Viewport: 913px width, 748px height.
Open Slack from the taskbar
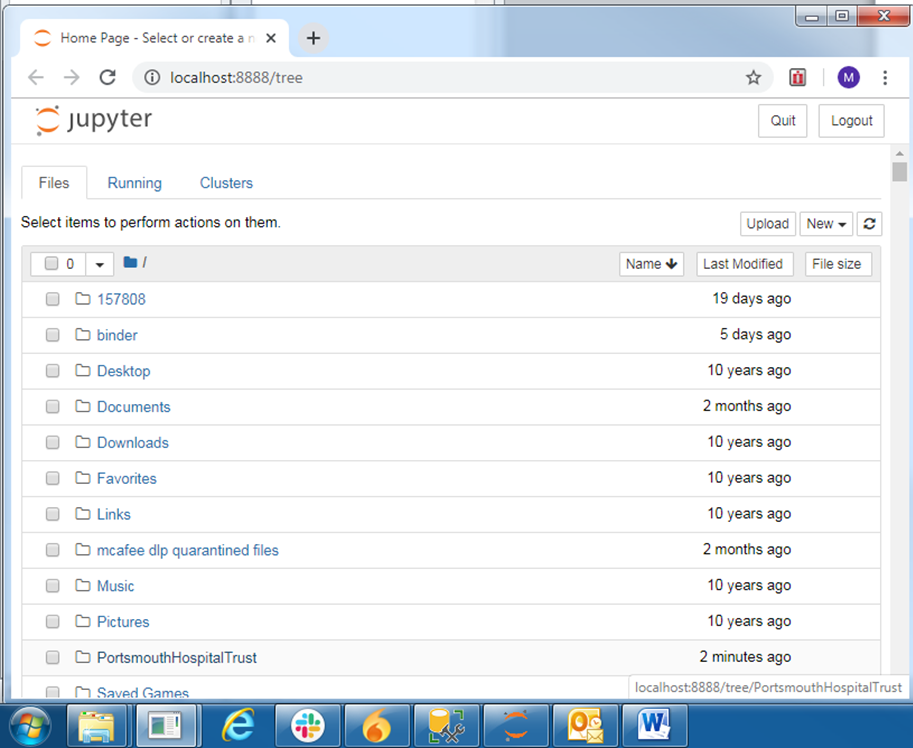[307, 726]
